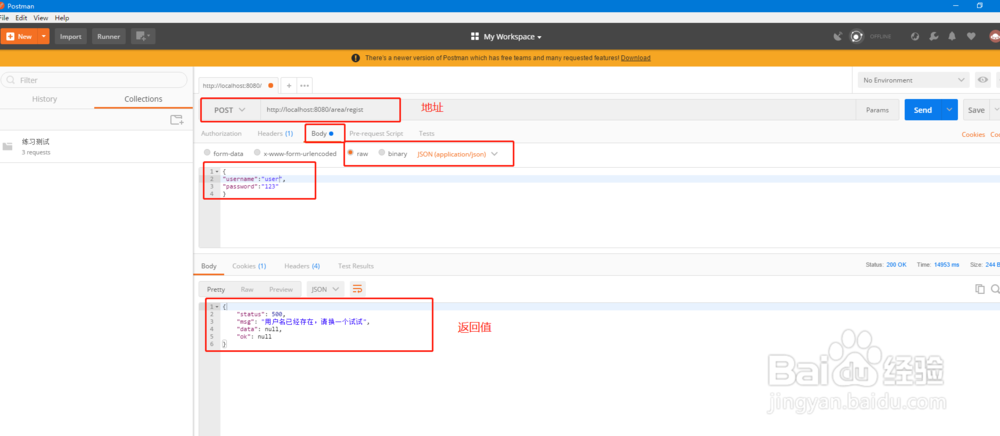Image resolution: width=1000 pixels, height=436 pixels.
Task: Select the Preview response view
Action: pyautogui.click(x=281, y=289)
